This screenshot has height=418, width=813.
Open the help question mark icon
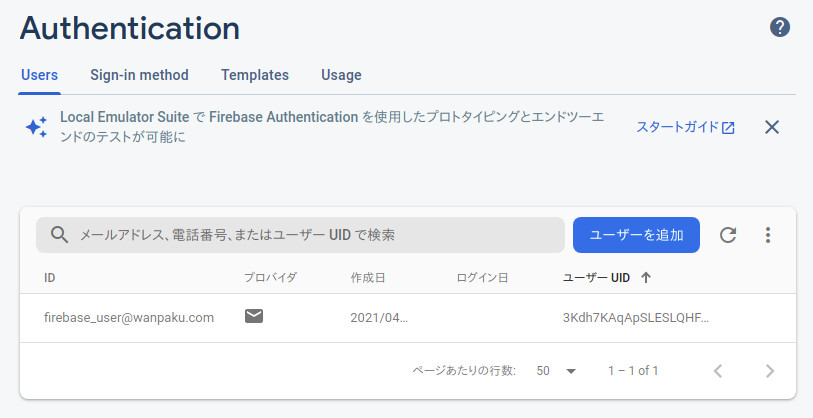tap(779, 27)
